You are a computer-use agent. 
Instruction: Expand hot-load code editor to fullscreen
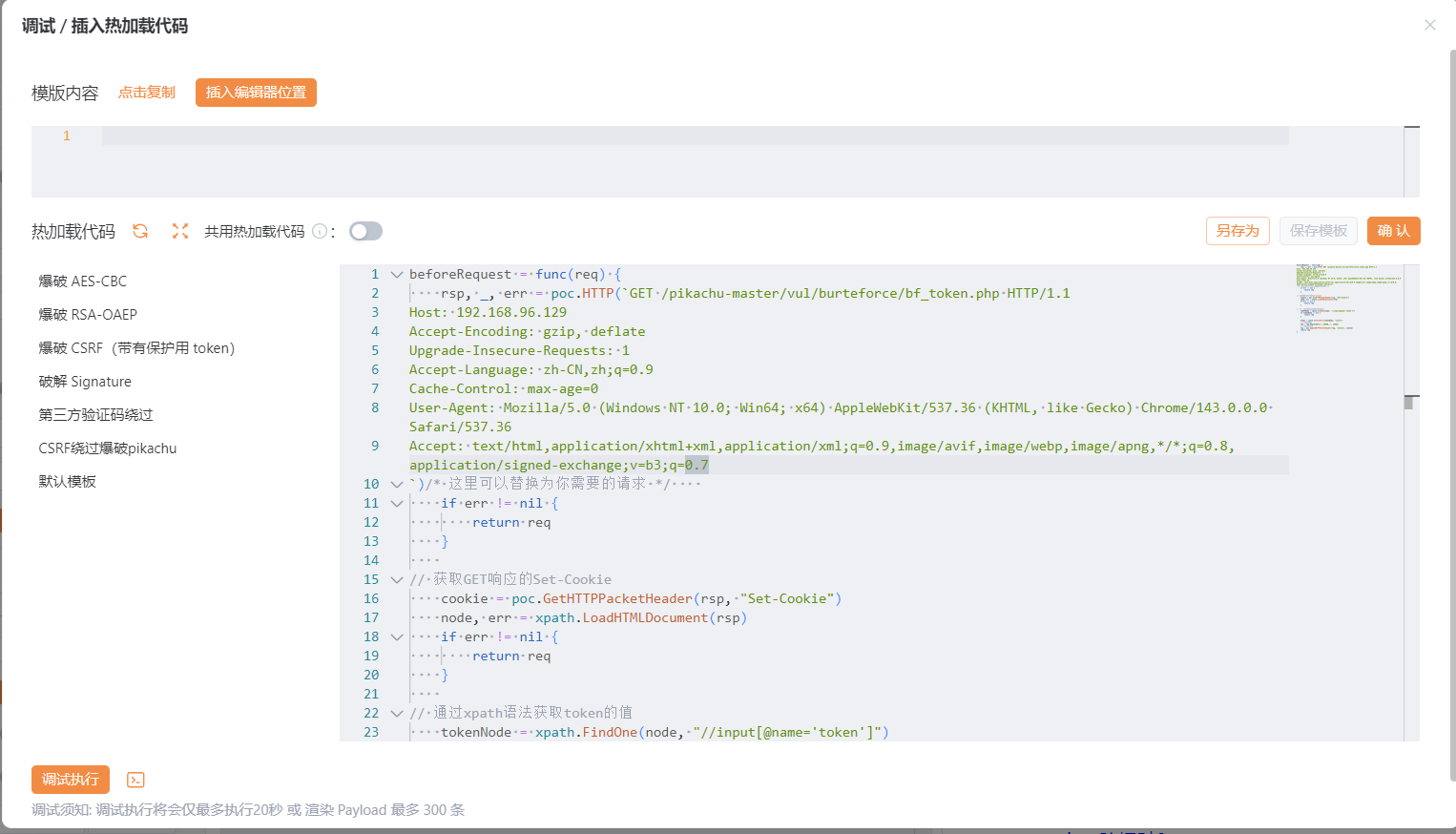(180, 231)
